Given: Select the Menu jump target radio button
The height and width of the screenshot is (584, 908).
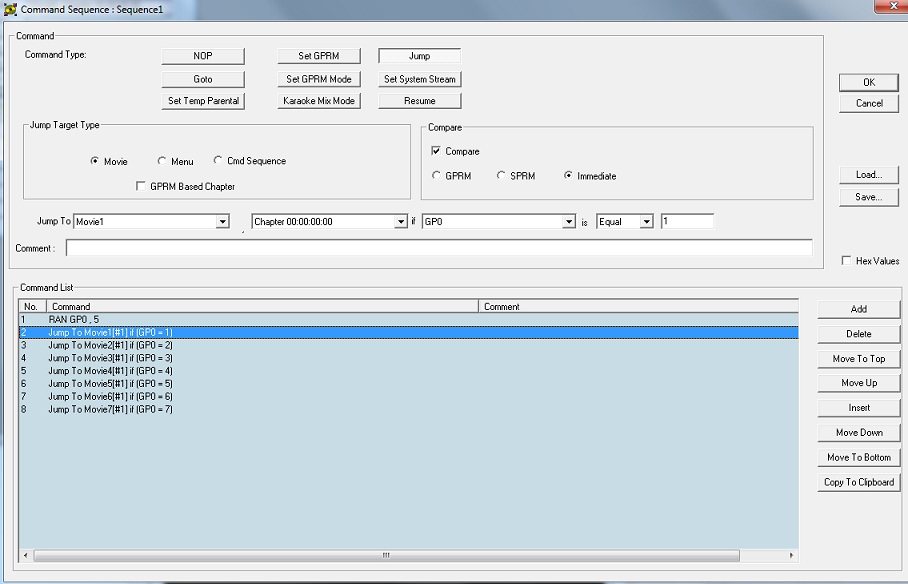Looking at the screenshot, I should click(162, 161).
